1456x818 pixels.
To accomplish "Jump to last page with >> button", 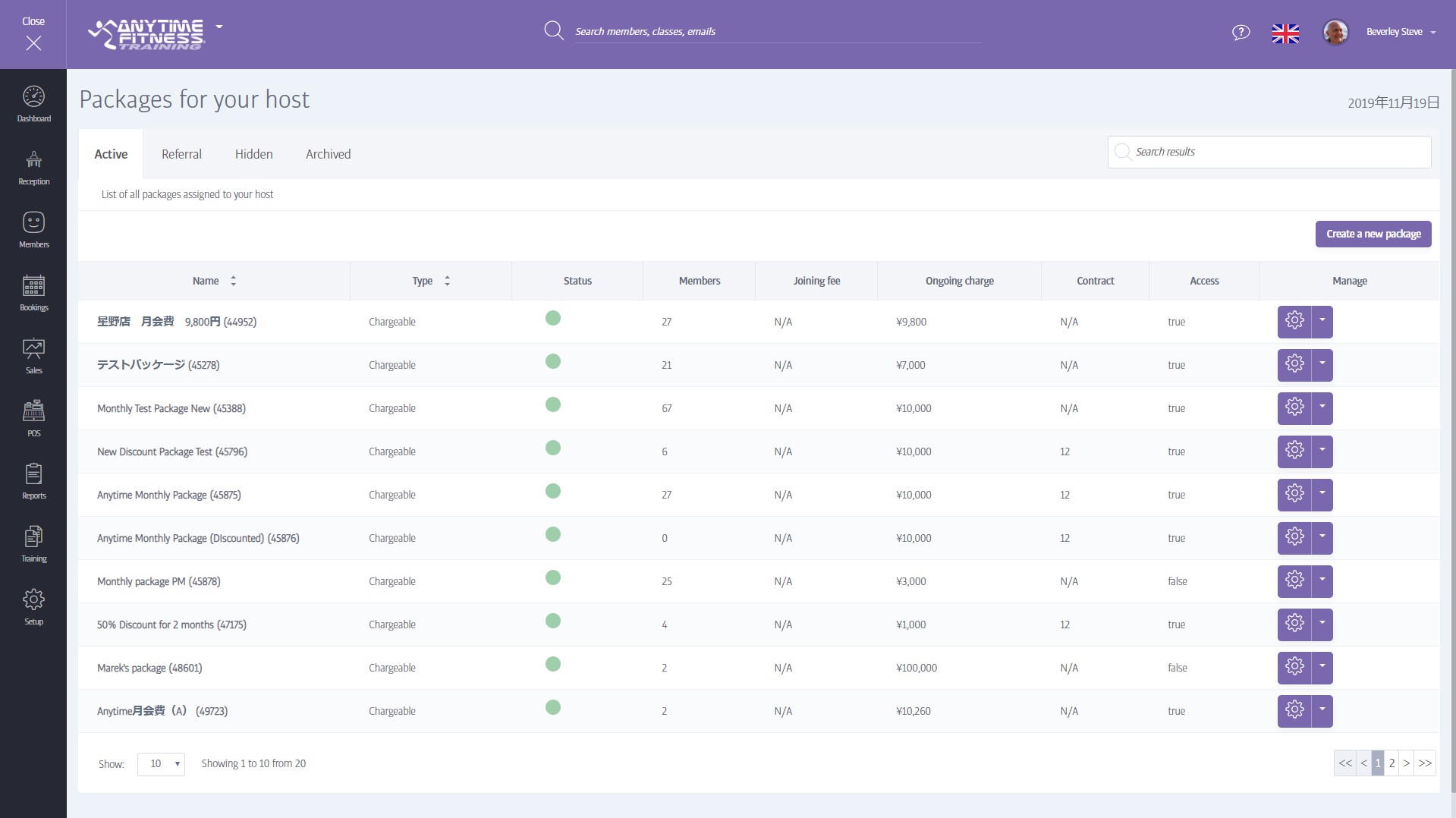I will (x=1425, y=763).
